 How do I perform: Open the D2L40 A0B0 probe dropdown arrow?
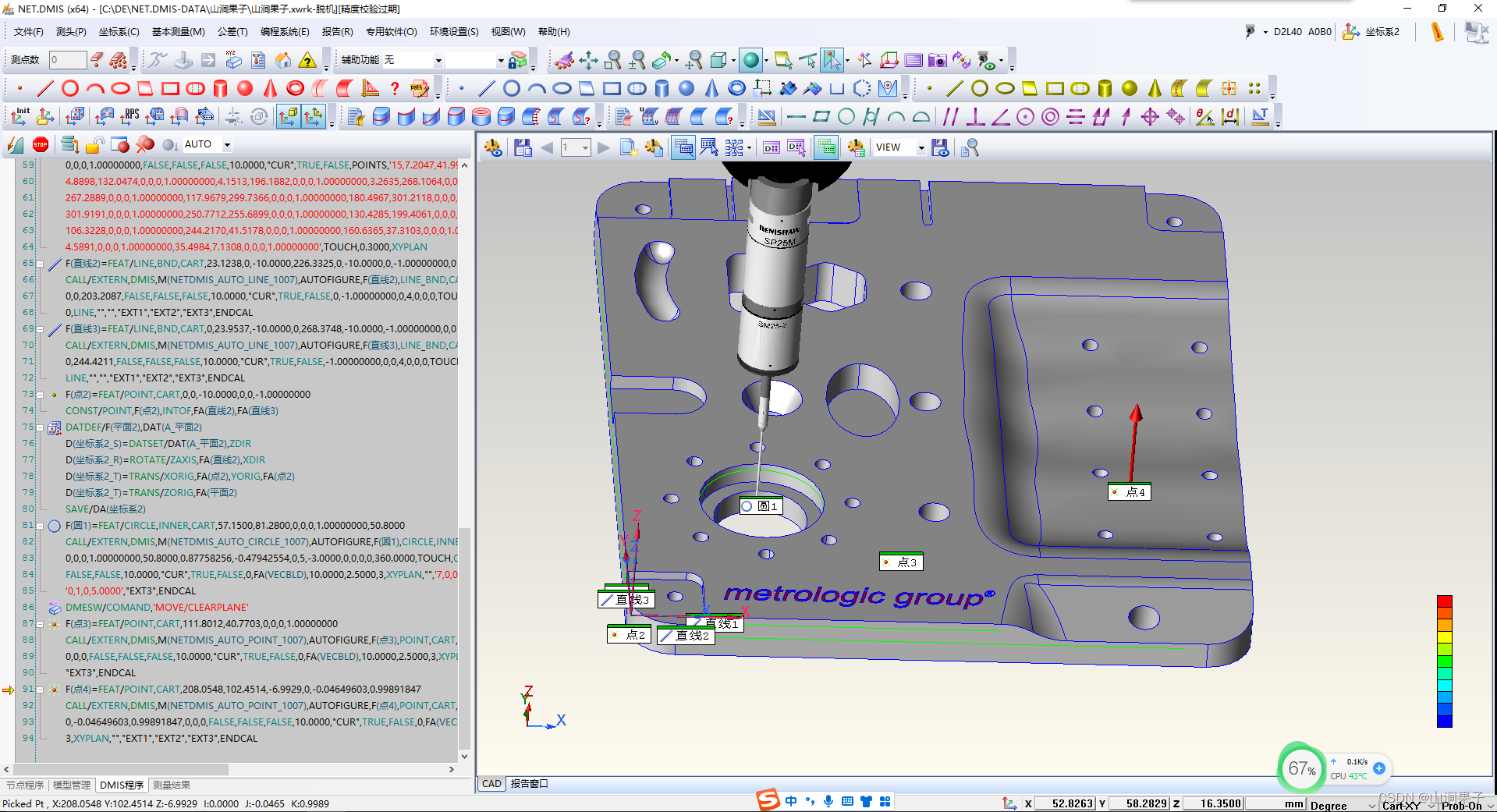coord(1265,32)
